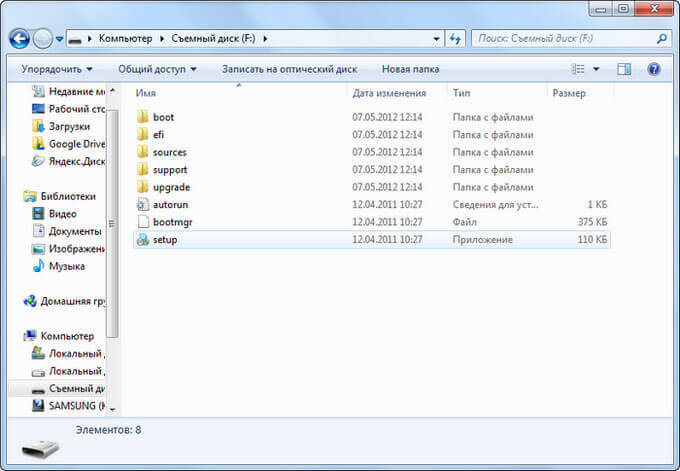Select the setup application icon
The image size is (680, 471).
point(143,239)
